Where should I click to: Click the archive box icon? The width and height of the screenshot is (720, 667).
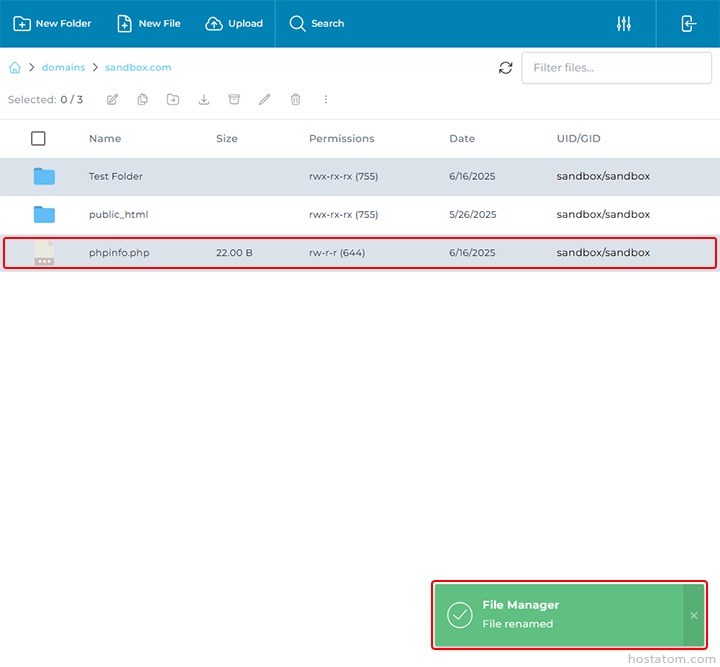pyautogui.click(x=234, y=99)
